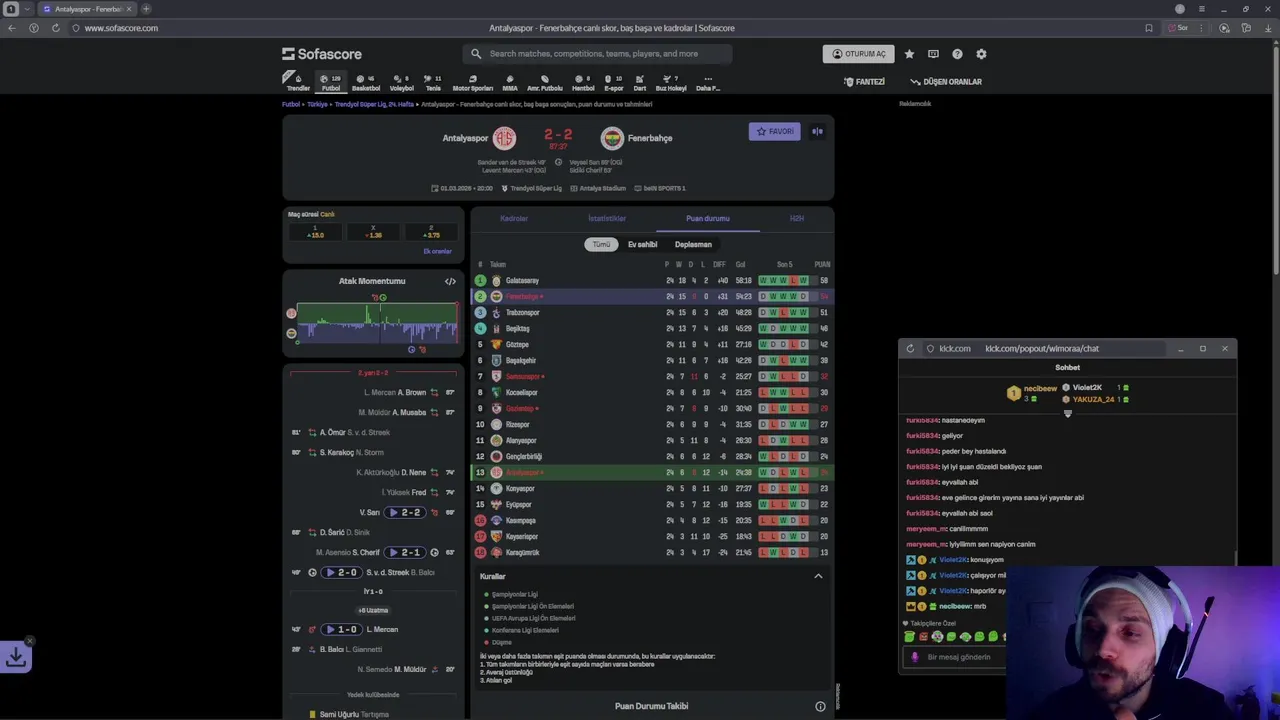Open the DÜŞEN ORANLAR link
The image size is (1280, 720).
pyautogui.click(x=946, y=82)
